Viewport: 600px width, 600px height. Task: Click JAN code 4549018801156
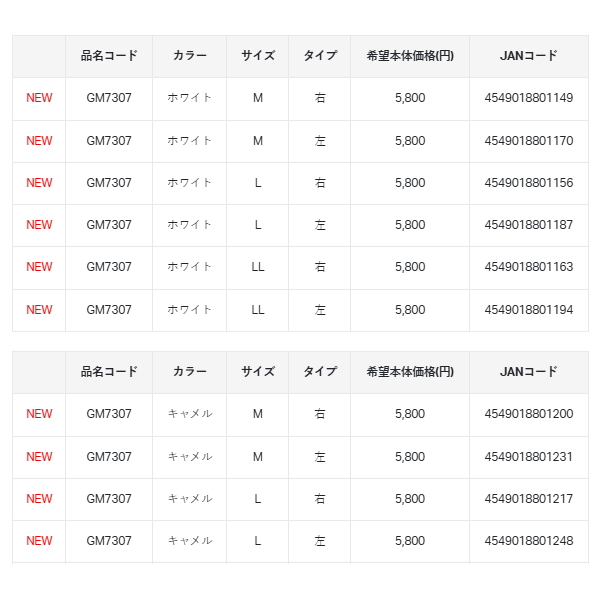tap(528, 183)
